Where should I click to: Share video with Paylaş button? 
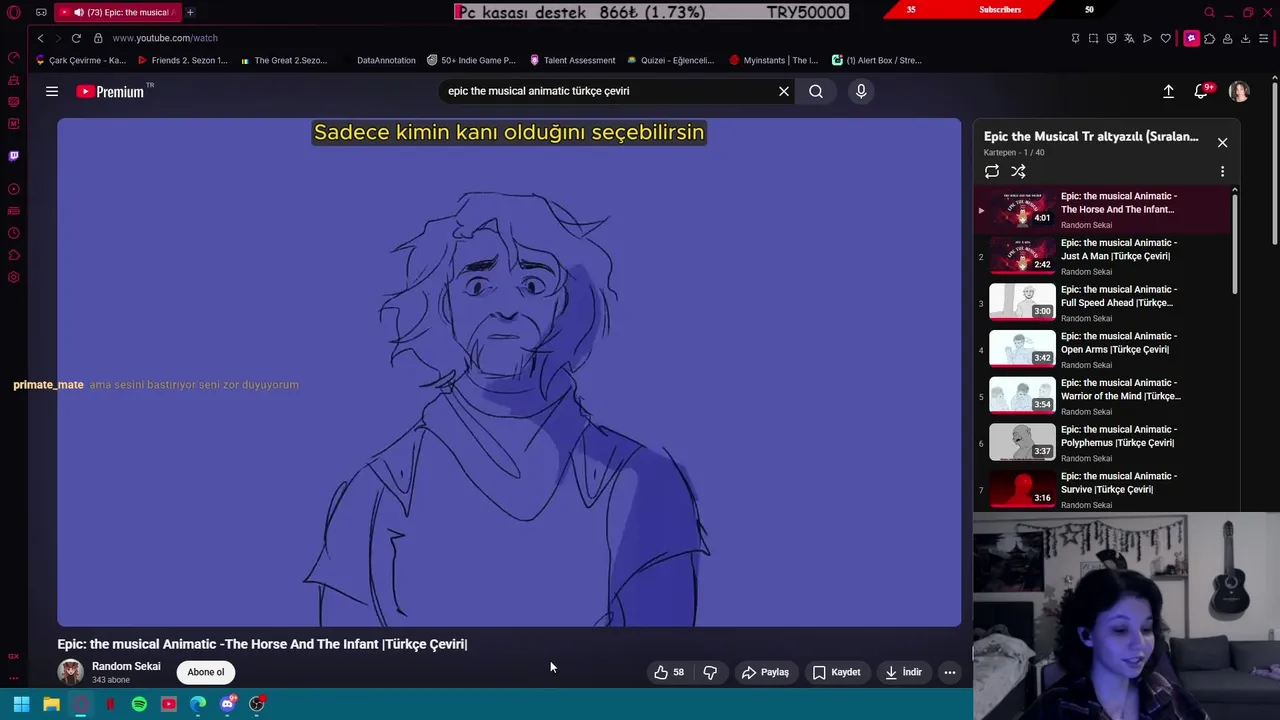click(x=765, y=672)
